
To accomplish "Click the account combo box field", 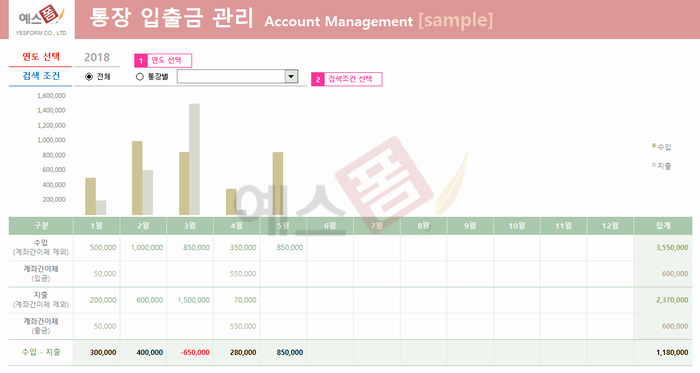I will pyautogui.click(x=237, y=76).
